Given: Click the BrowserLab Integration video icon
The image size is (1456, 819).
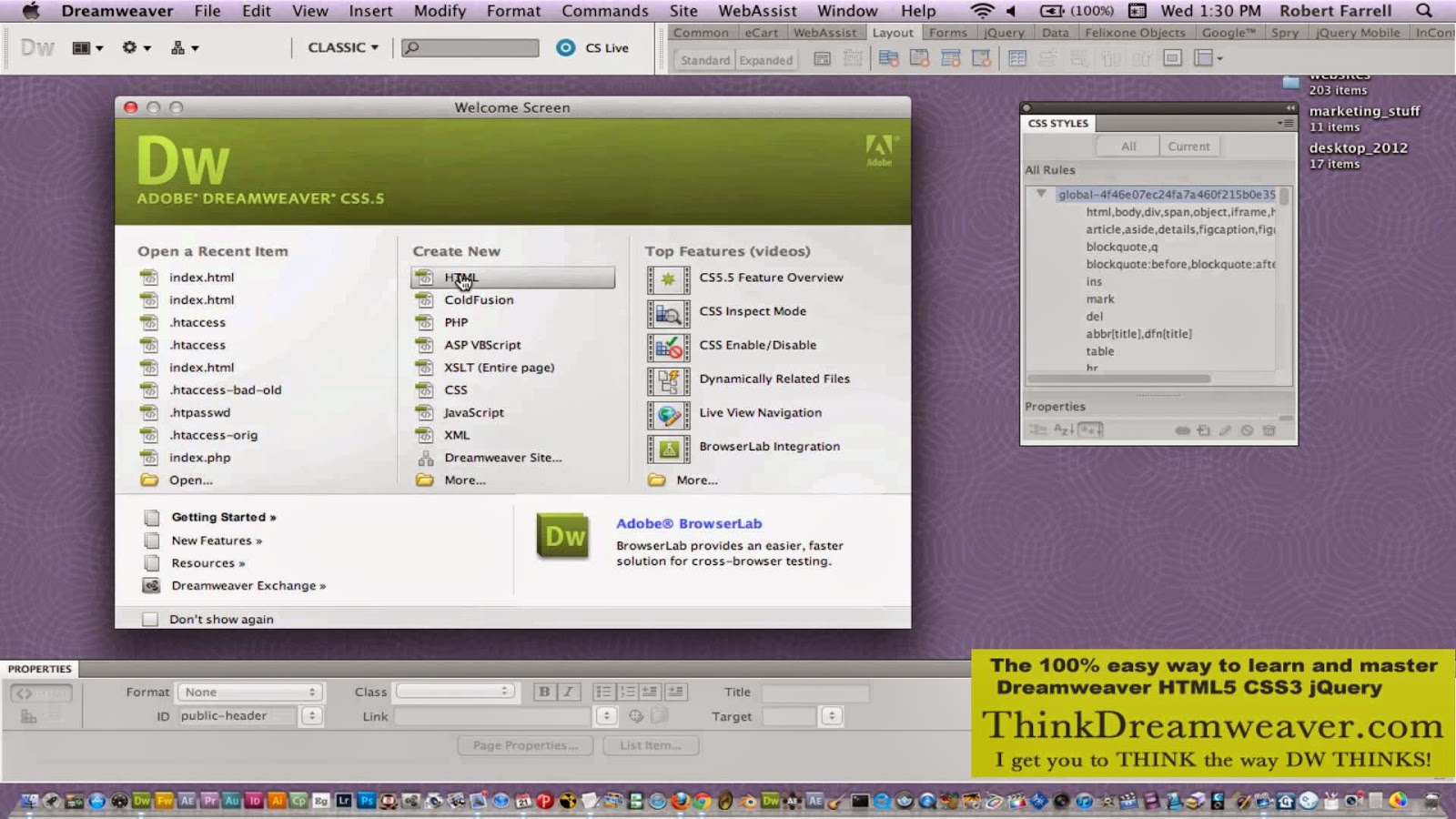Looking at the screenshot, I should [x=668, y=448].
